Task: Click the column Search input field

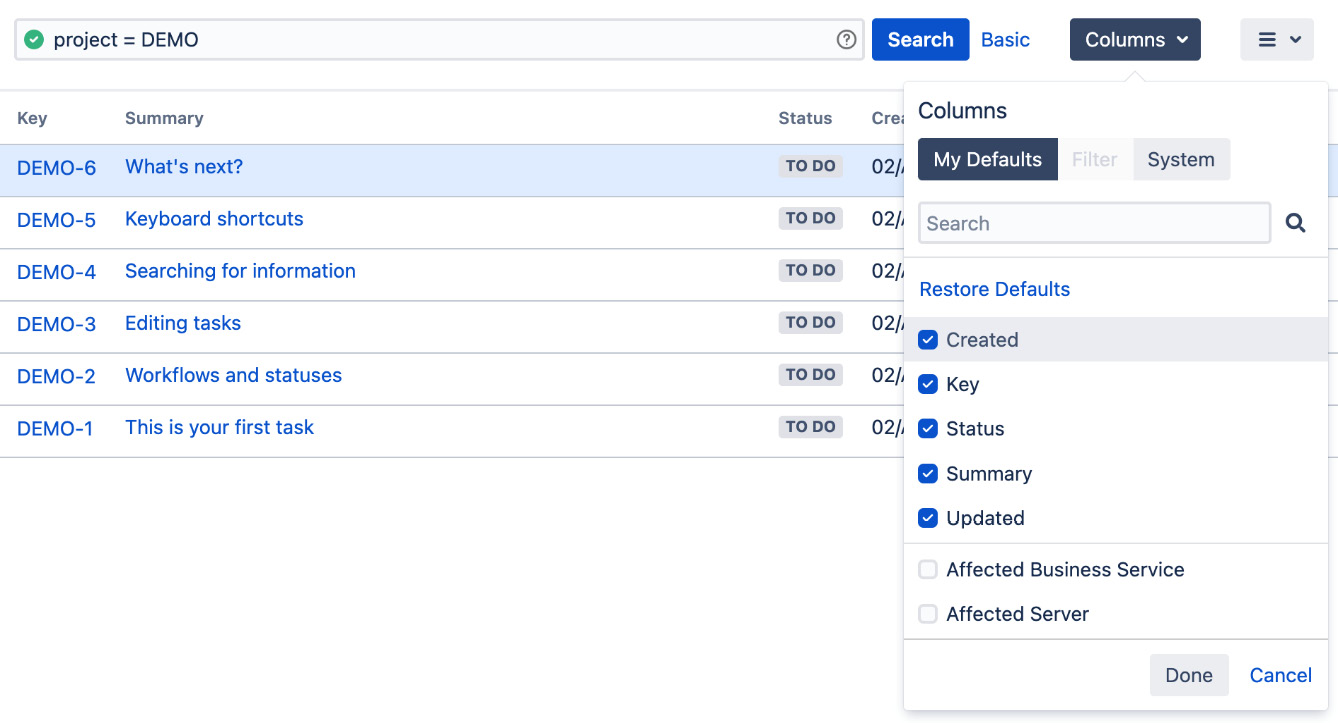Action: pyautogui.click(x=1094, y=223)
